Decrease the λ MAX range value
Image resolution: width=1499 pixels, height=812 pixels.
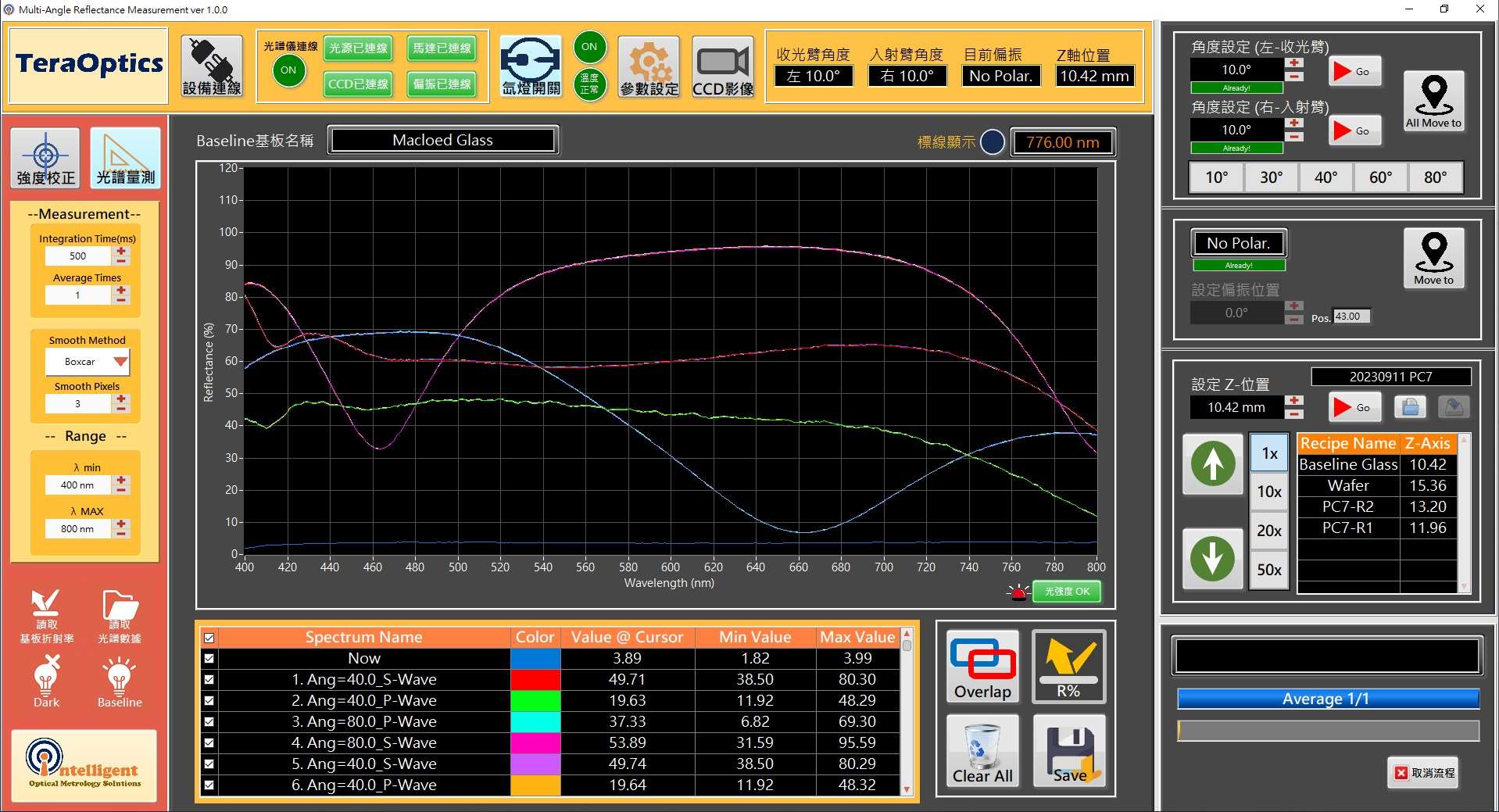[x=121, y=534]
